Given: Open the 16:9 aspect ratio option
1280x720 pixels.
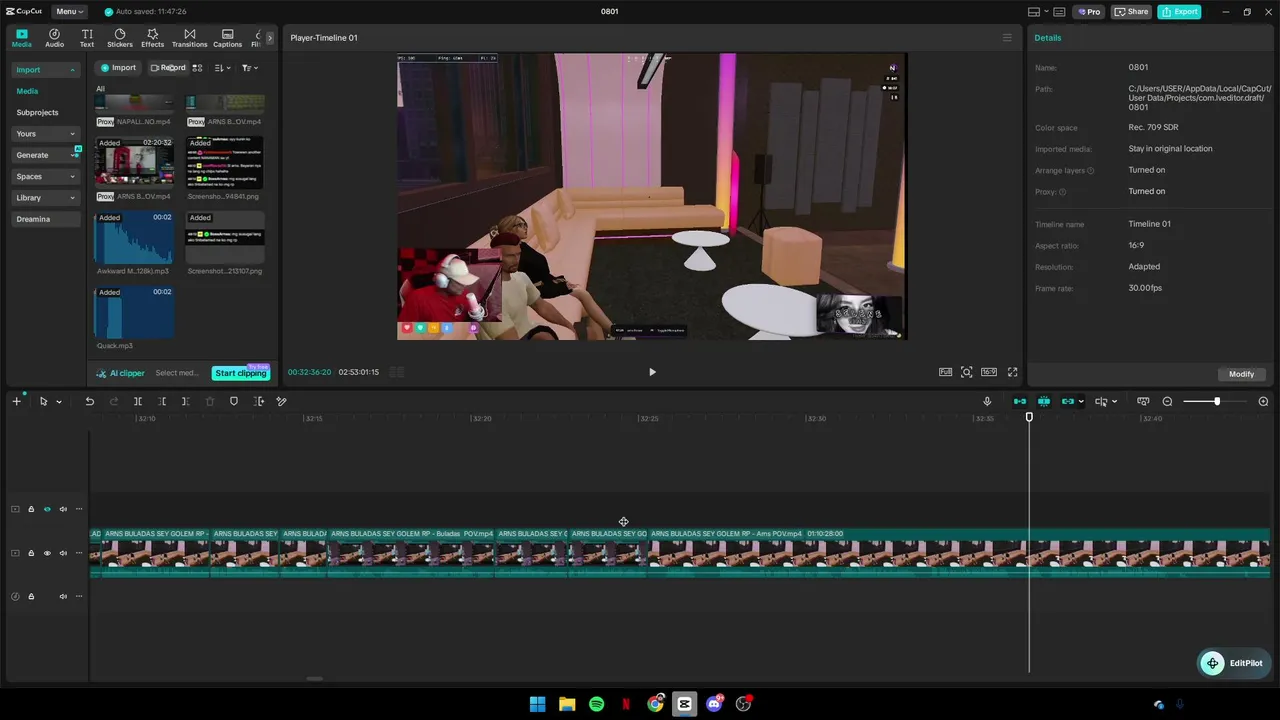Looking at the screenshot, I should click(x=989, y=372).
